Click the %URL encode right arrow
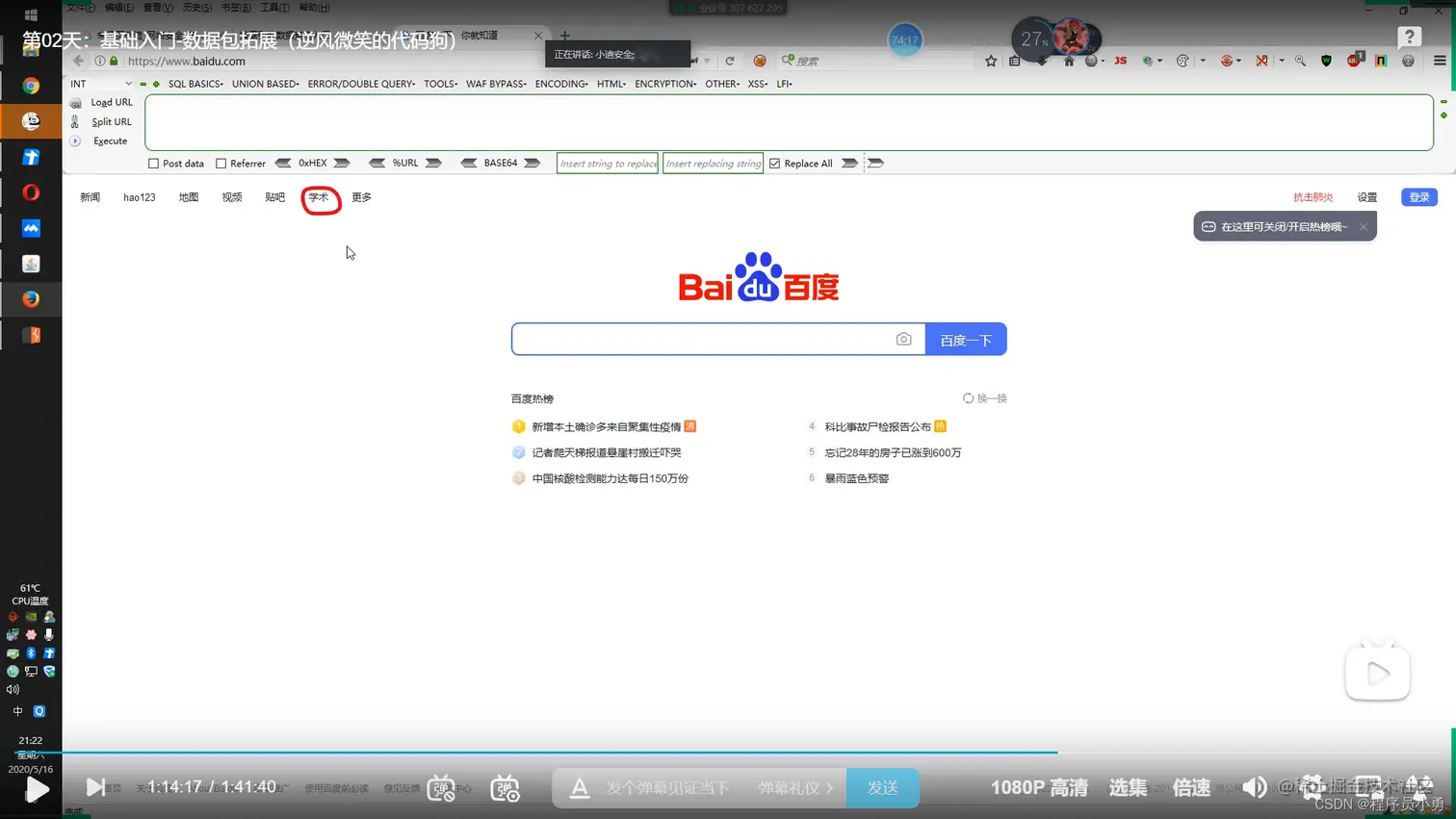 433,164
